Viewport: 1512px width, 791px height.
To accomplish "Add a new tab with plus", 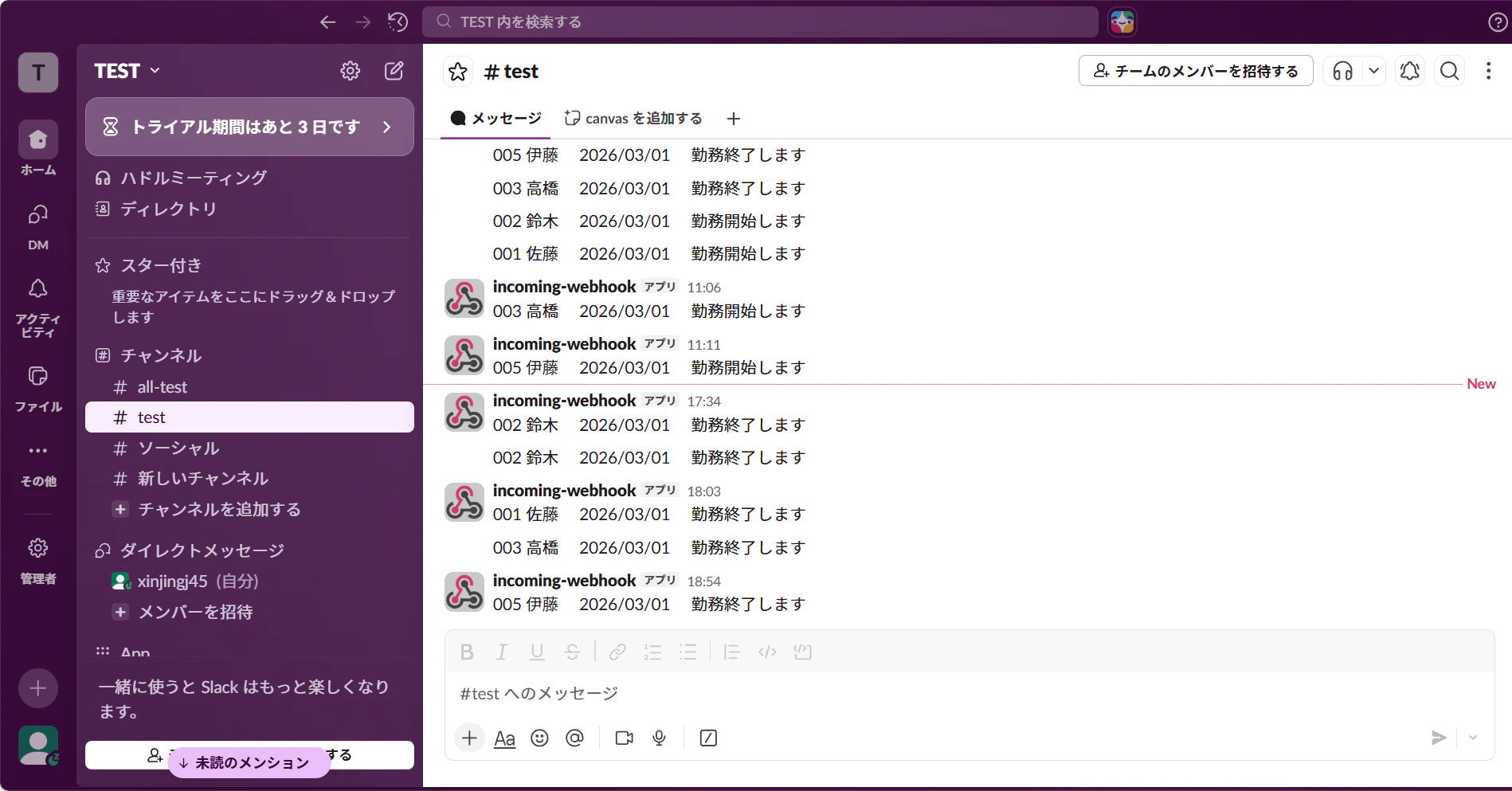I will point(734,119).
